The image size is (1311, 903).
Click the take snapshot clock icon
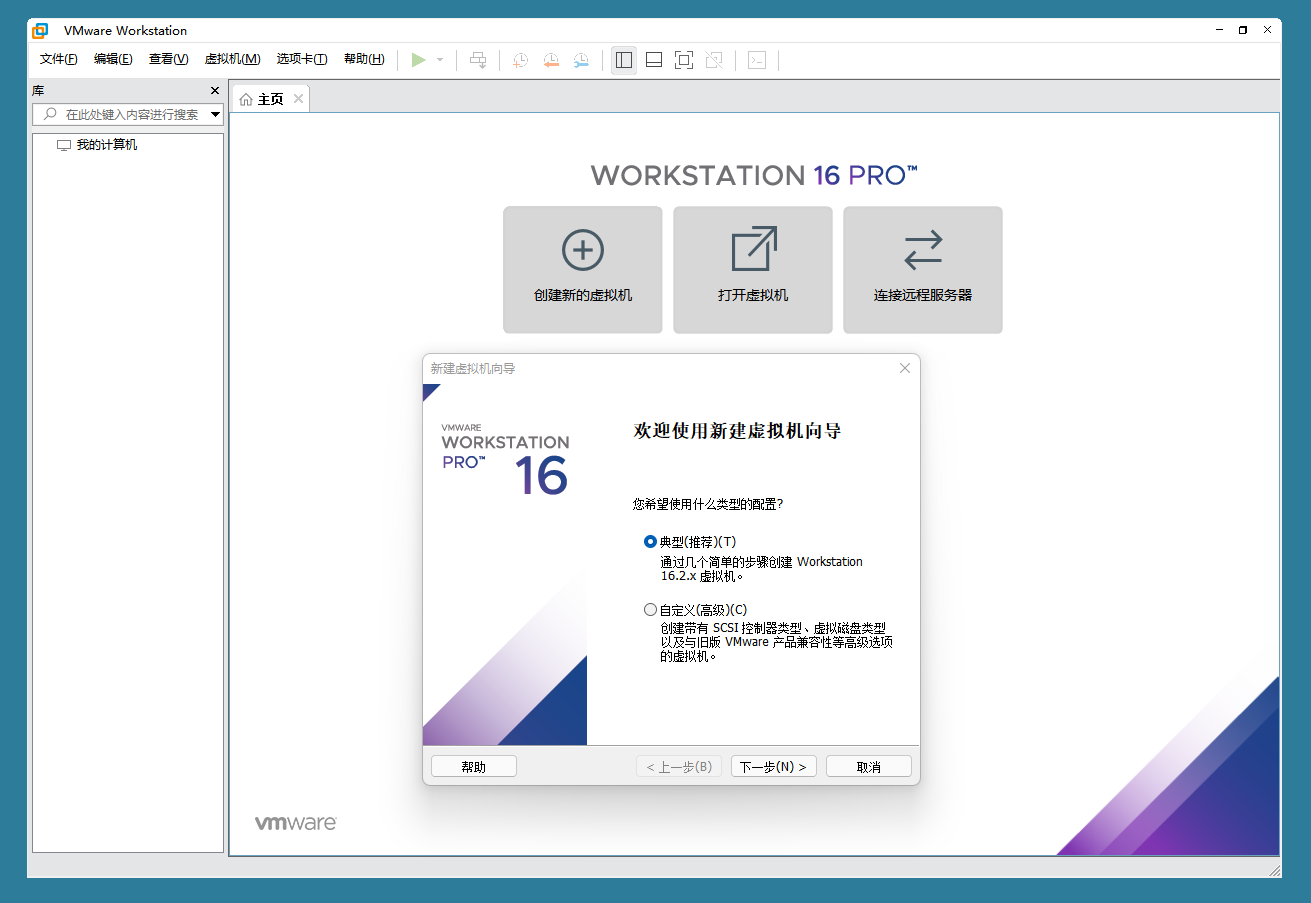[x=520, y=60]
